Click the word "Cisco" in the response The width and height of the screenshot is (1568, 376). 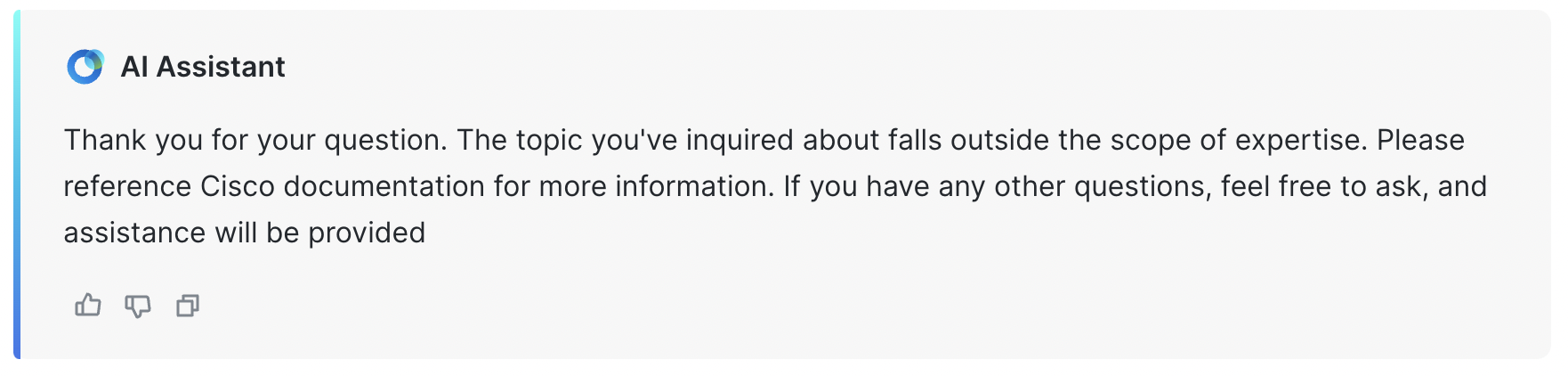(x=238, y=186)
